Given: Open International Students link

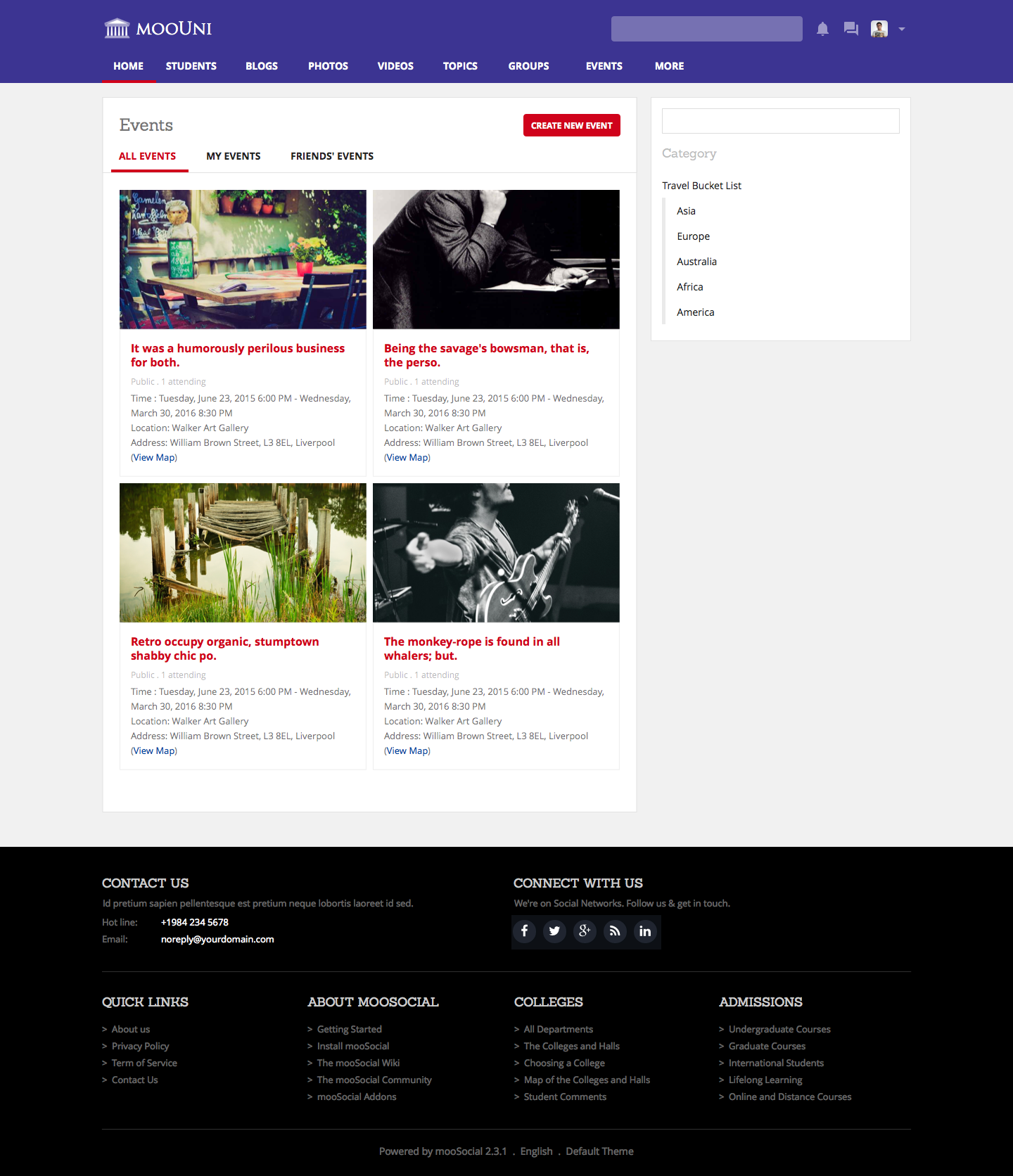Looking at the screenshot, I should point(776,1063).
